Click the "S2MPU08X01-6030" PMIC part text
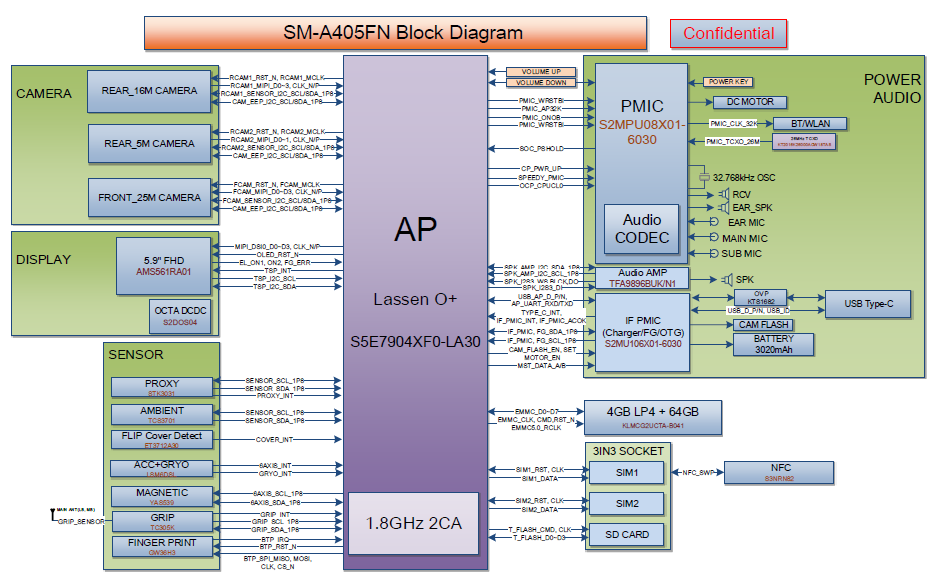The image size is (936, 585). [642, 132]
